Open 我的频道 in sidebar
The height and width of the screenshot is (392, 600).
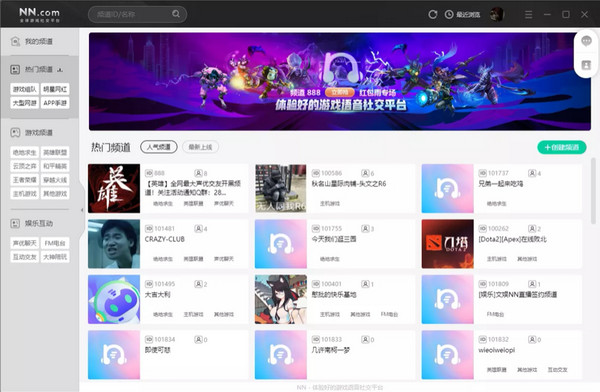(40, 41)
